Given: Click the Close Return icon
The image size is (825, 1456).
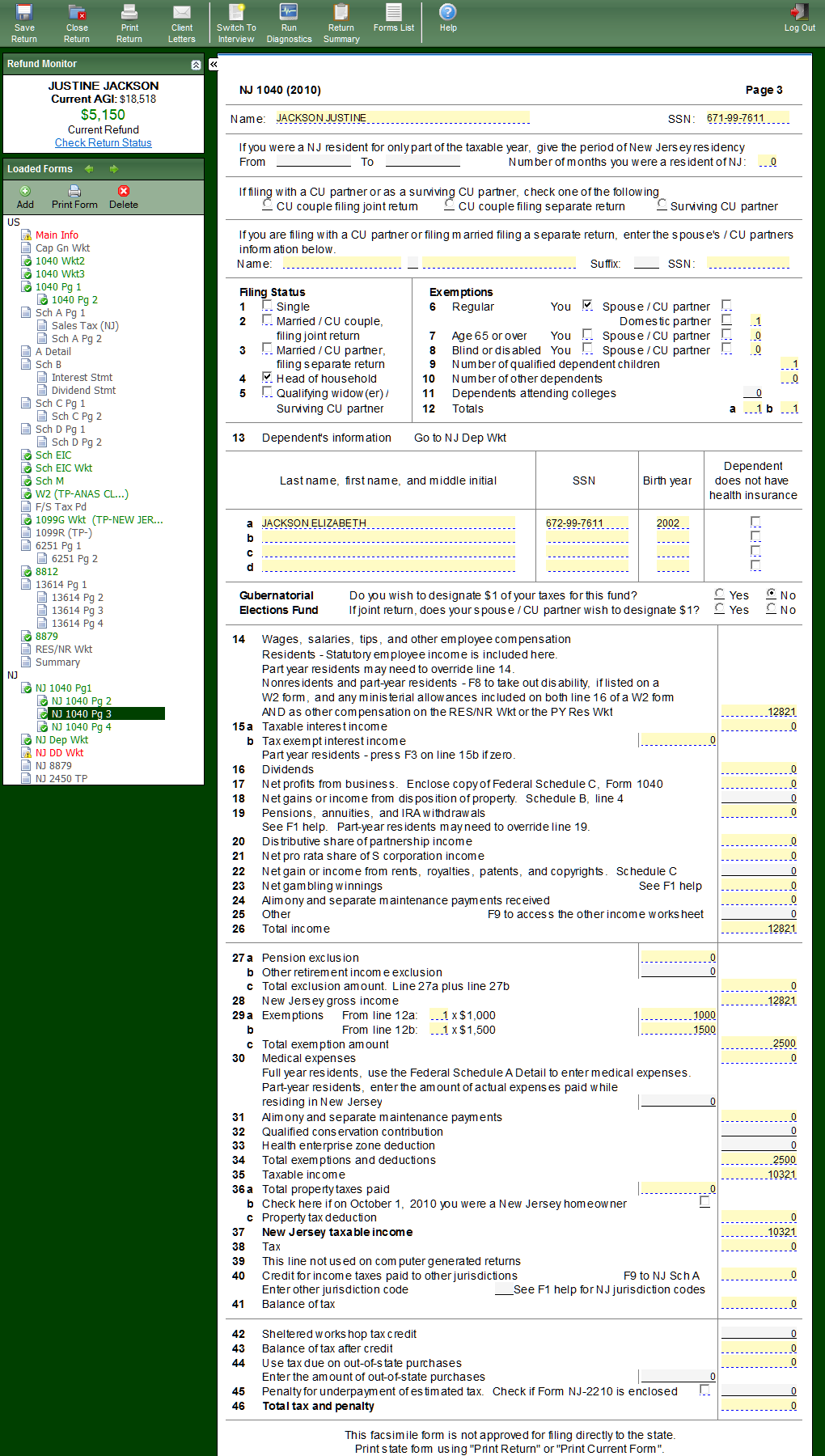Looking at the screenshot, I should coord(77,23).
